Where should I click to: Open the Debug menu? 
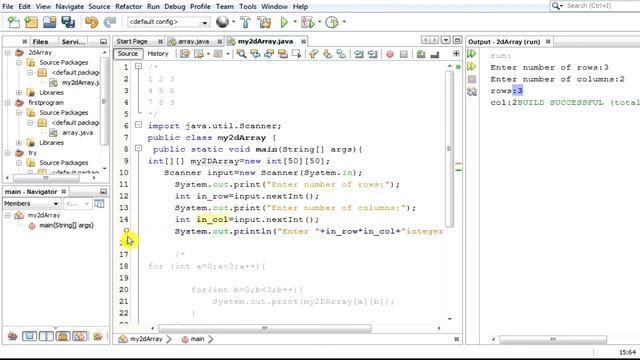(x=175, y=7)
